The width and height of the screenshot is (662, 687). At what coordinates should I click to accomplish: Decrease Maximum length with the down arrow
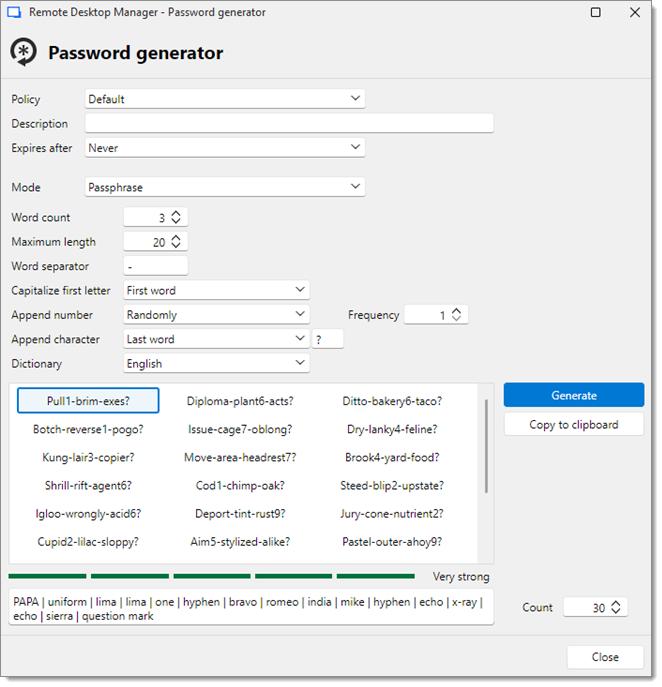176,246
